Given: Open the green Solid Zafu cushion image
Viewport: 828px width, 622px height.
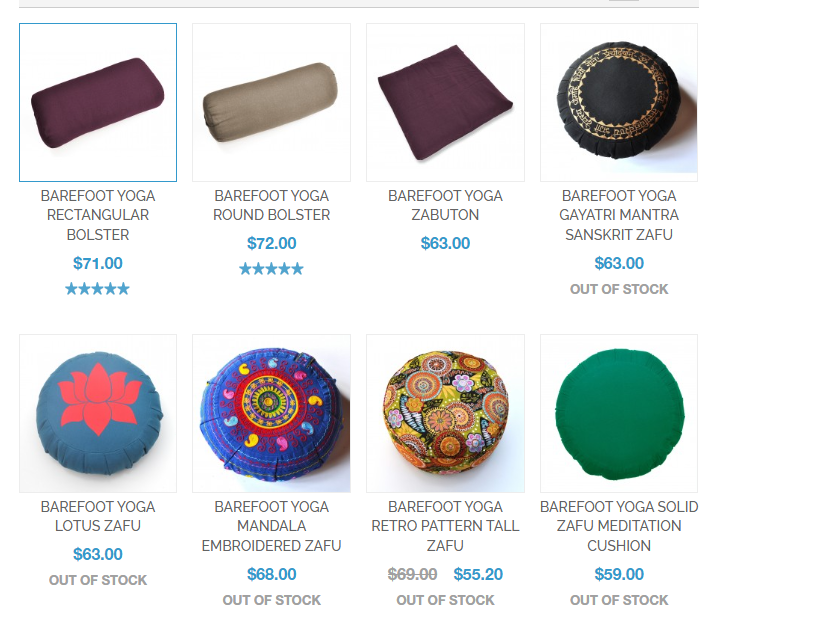Looking at the screenshot, I should pos(619,413).
